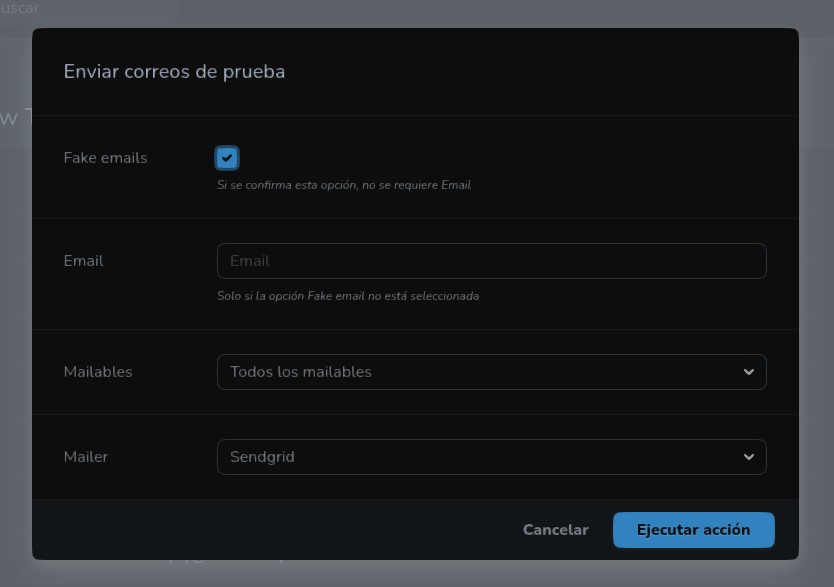Click the background search box behind modal
The width and height of the screenshot is (834, 587).
(x=90, y=9)
